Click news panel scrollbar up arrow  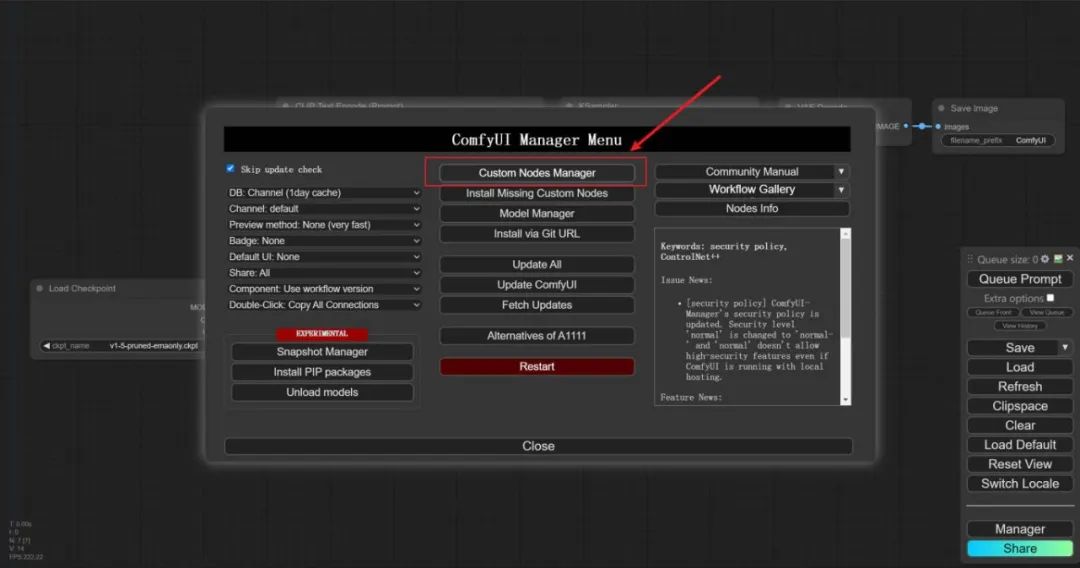[x=845, y=234]
